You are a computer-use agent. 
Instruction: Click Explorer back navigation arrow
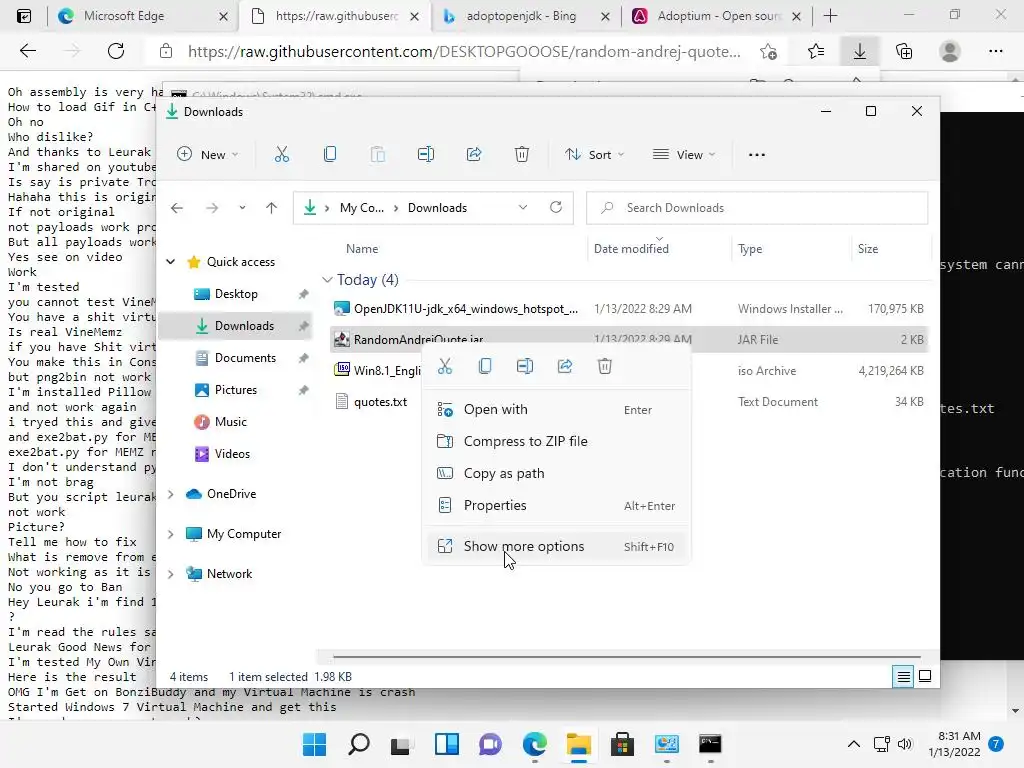(177, 208)
